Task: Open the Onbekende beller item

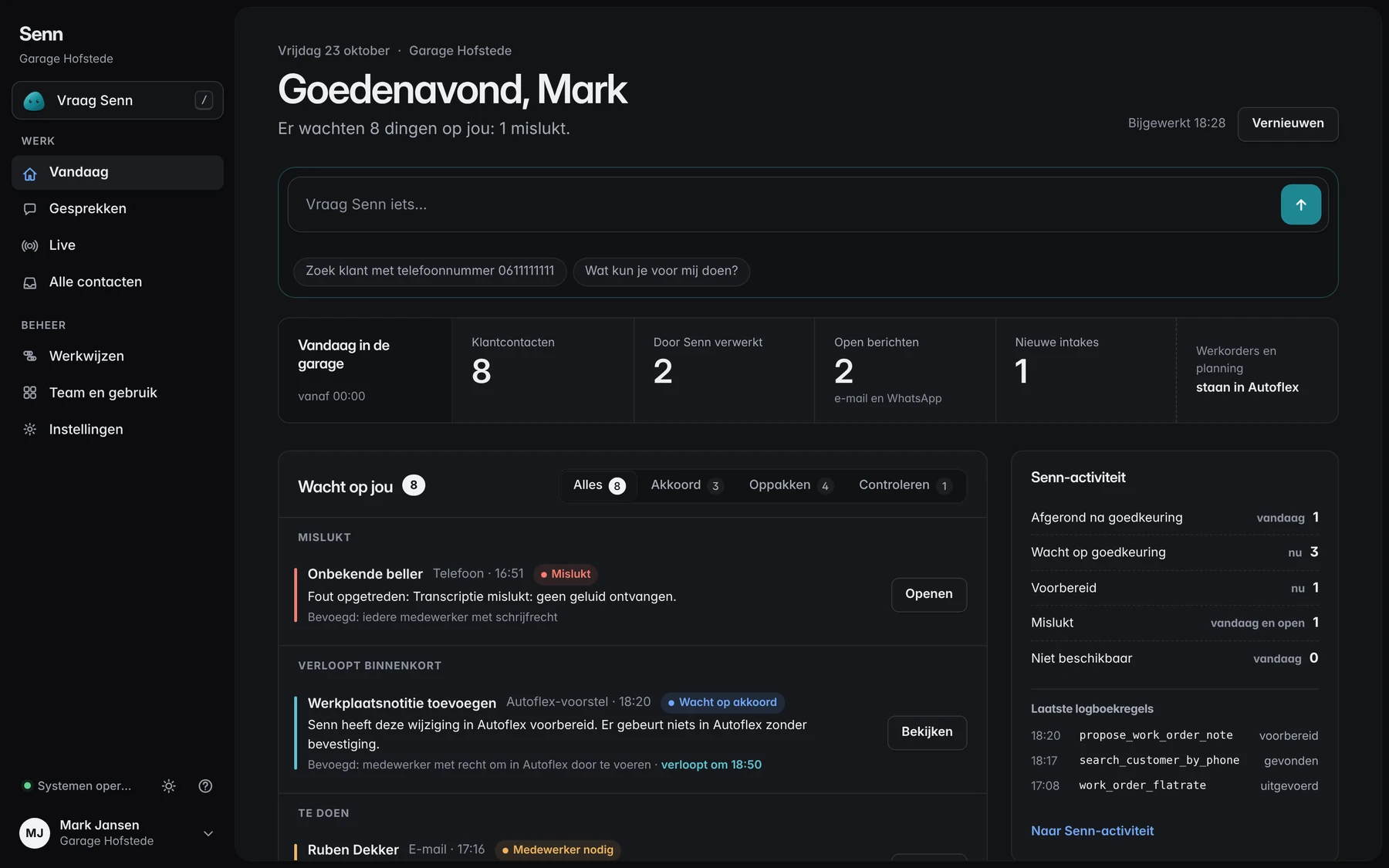Action: pyautogui.click(x=929, y=594)
